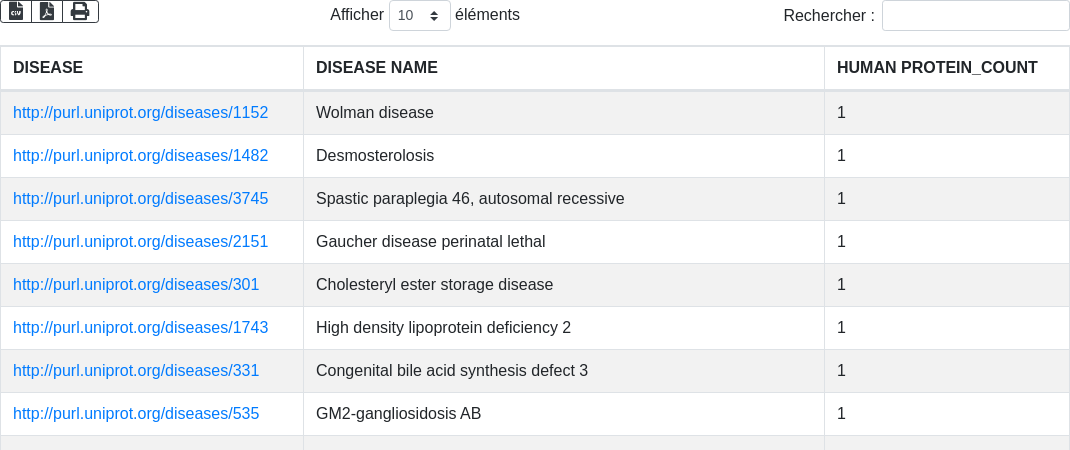This screenshot has width=1070, height=450.
Task: Open the diseases/1482 Desmosterolosis link
Action: [x=141, y=156]
